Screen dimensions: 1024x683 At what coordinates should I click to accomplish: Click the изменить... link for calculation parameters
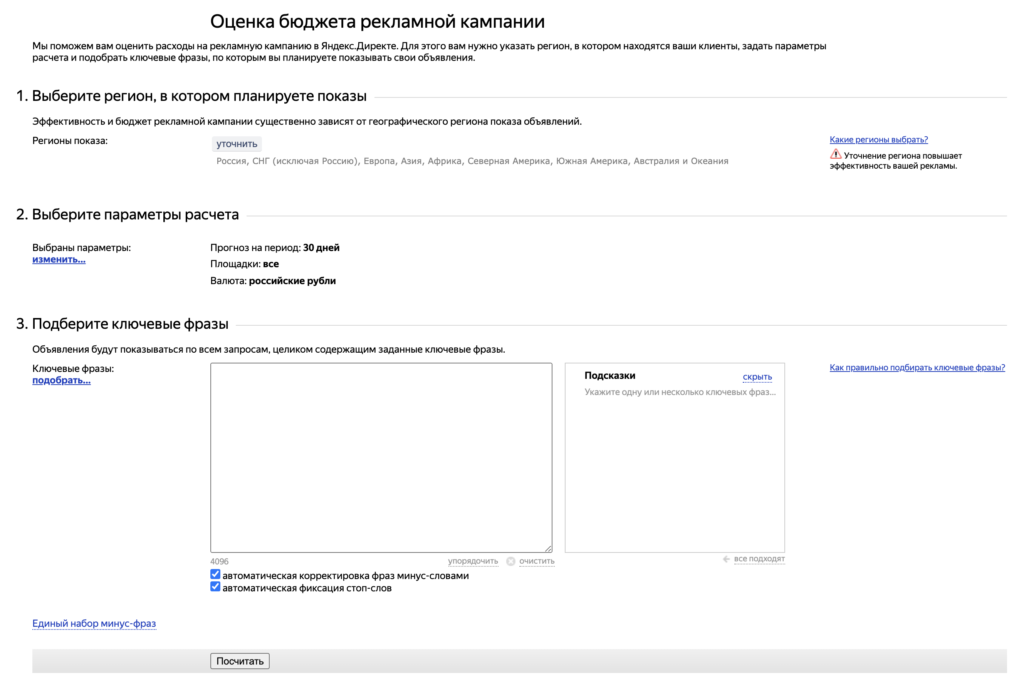tap(59, 259)
